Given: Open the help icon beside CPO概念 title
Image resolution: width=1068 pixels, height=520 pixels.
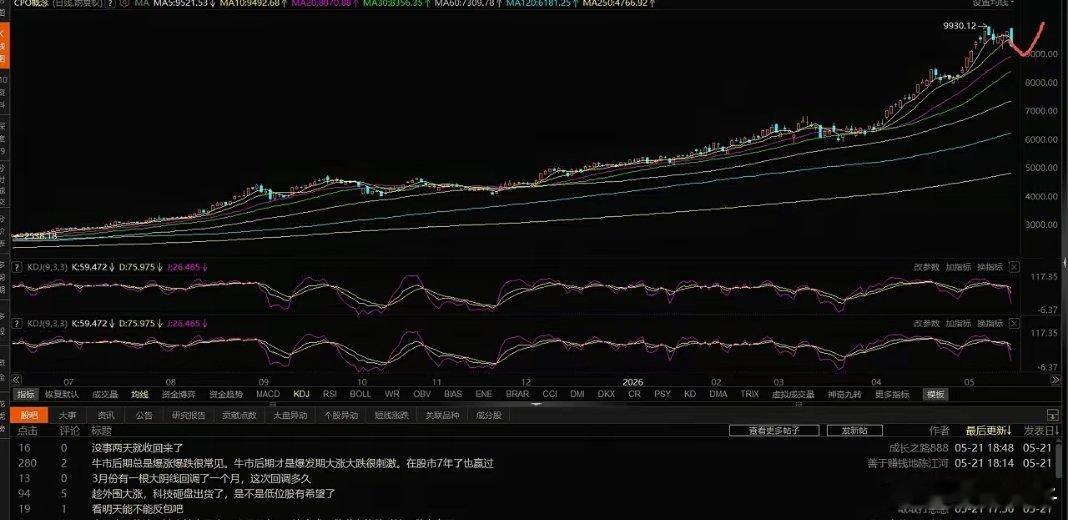Looking at the screenshot, I should click(110, 3).
